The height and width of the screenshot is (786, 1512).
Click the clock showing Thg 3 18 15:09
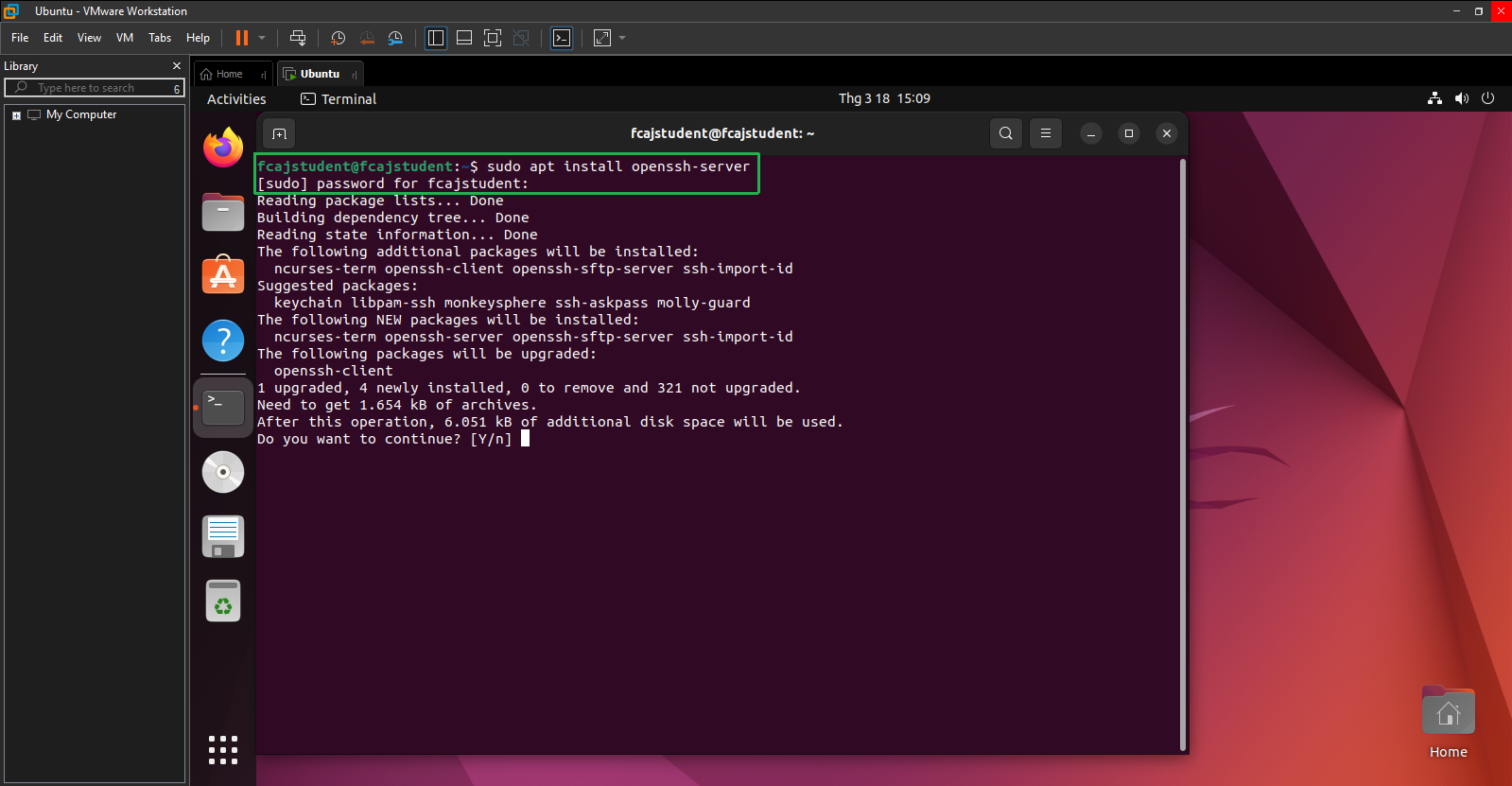(884, 98)
